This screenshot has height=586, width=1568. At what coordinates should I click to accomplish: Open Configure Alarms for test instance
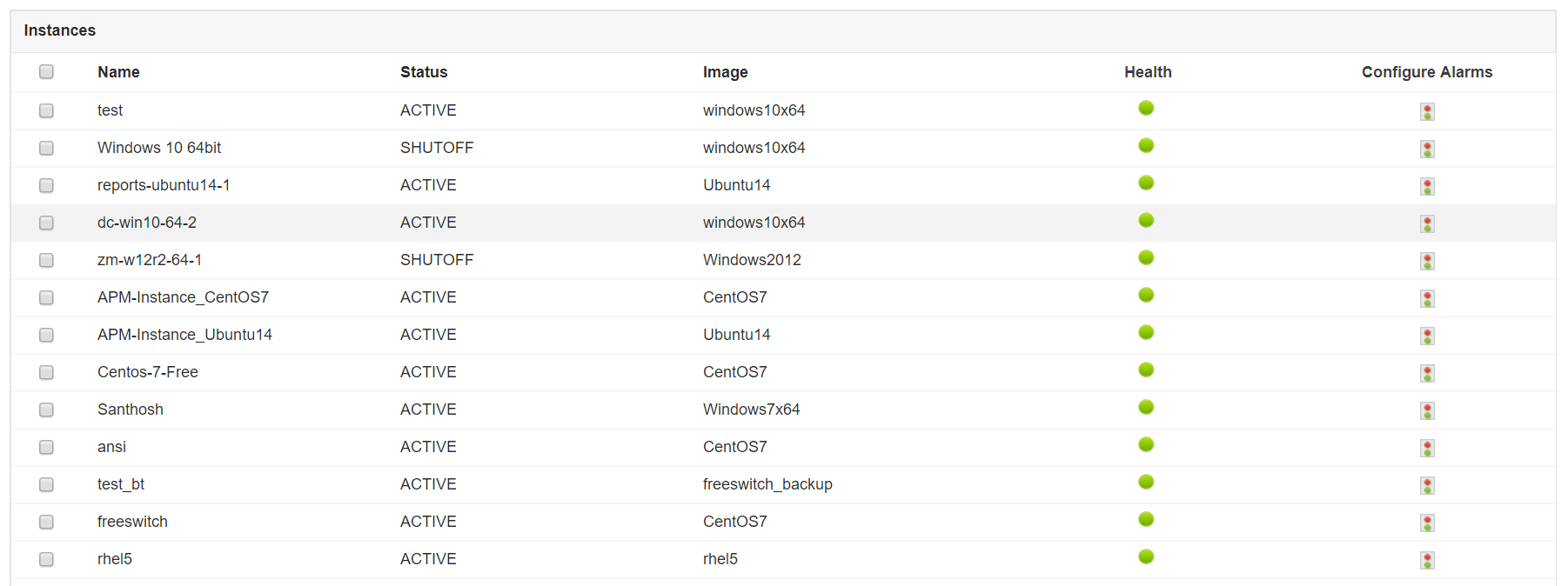1427,111
